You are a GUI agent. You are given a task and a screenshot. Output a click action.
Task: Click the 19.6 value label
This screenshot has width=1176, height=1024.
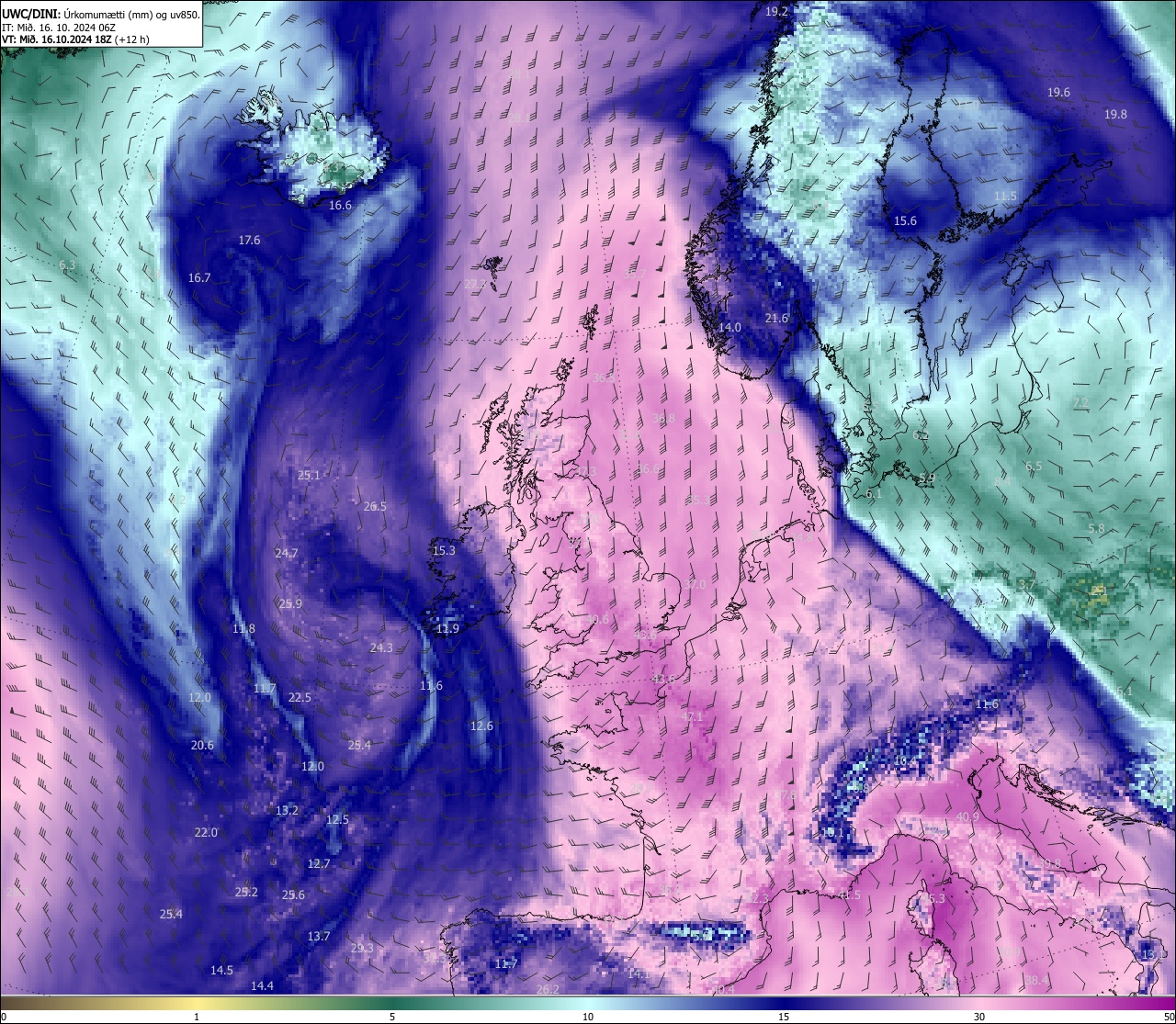1058,93
